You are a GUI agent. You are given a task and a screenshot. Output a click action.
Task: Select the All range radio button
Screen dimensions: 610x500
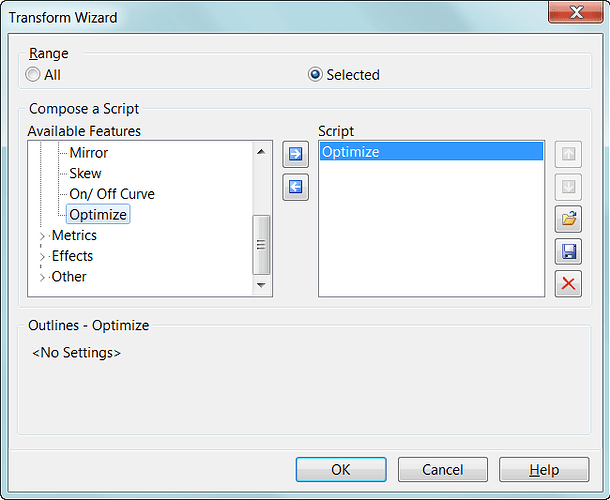point(34,75)
